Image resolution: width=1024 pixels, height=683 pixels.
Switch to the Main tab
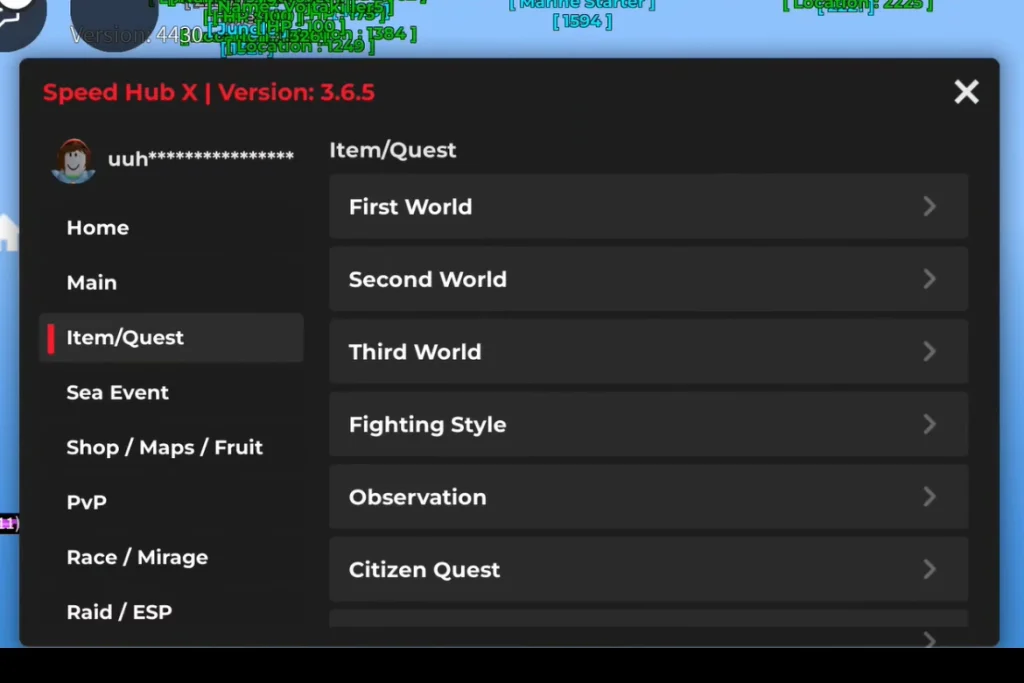171,283
